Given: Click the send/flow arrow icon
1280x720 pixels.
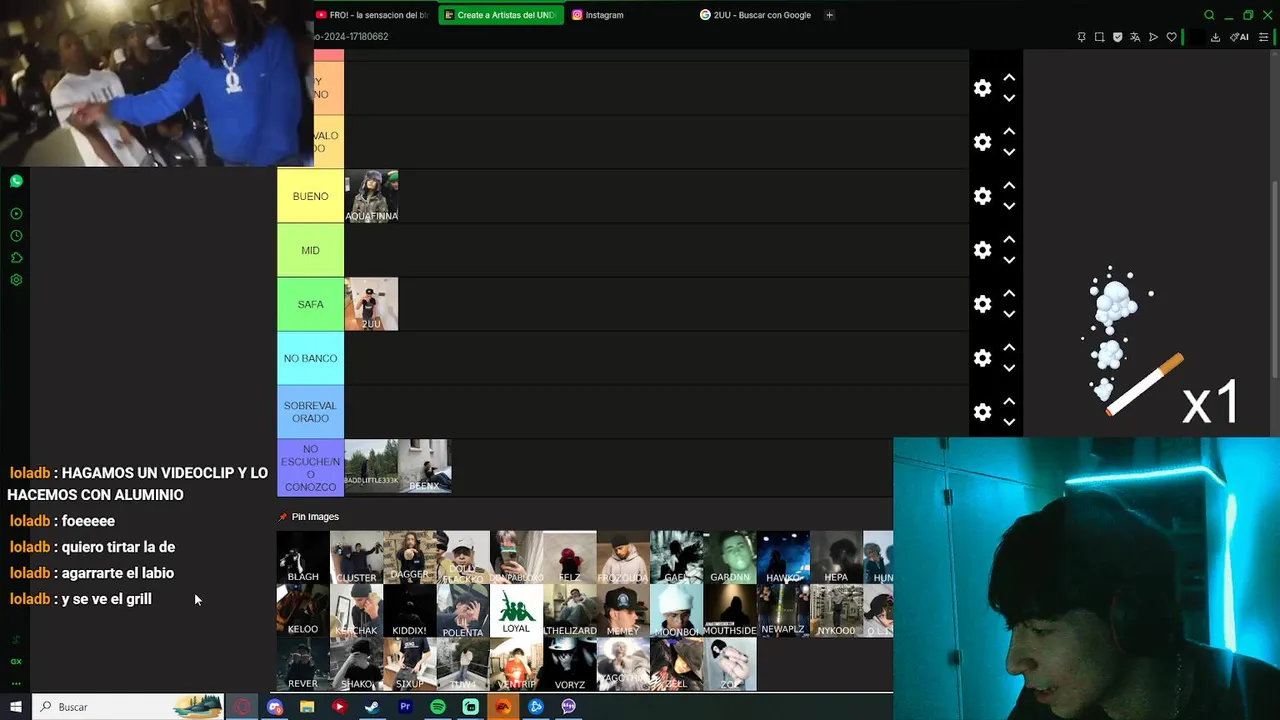Looking at the screenshot, I should click(1153, 37).
